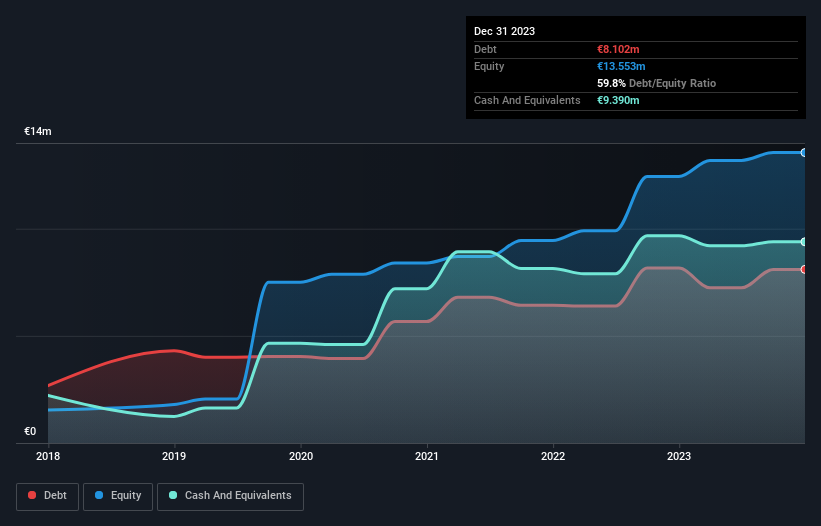This screenshot has height=526, width=821.
Task: Click the 2019 x-axis label
Action: (174, 456)
